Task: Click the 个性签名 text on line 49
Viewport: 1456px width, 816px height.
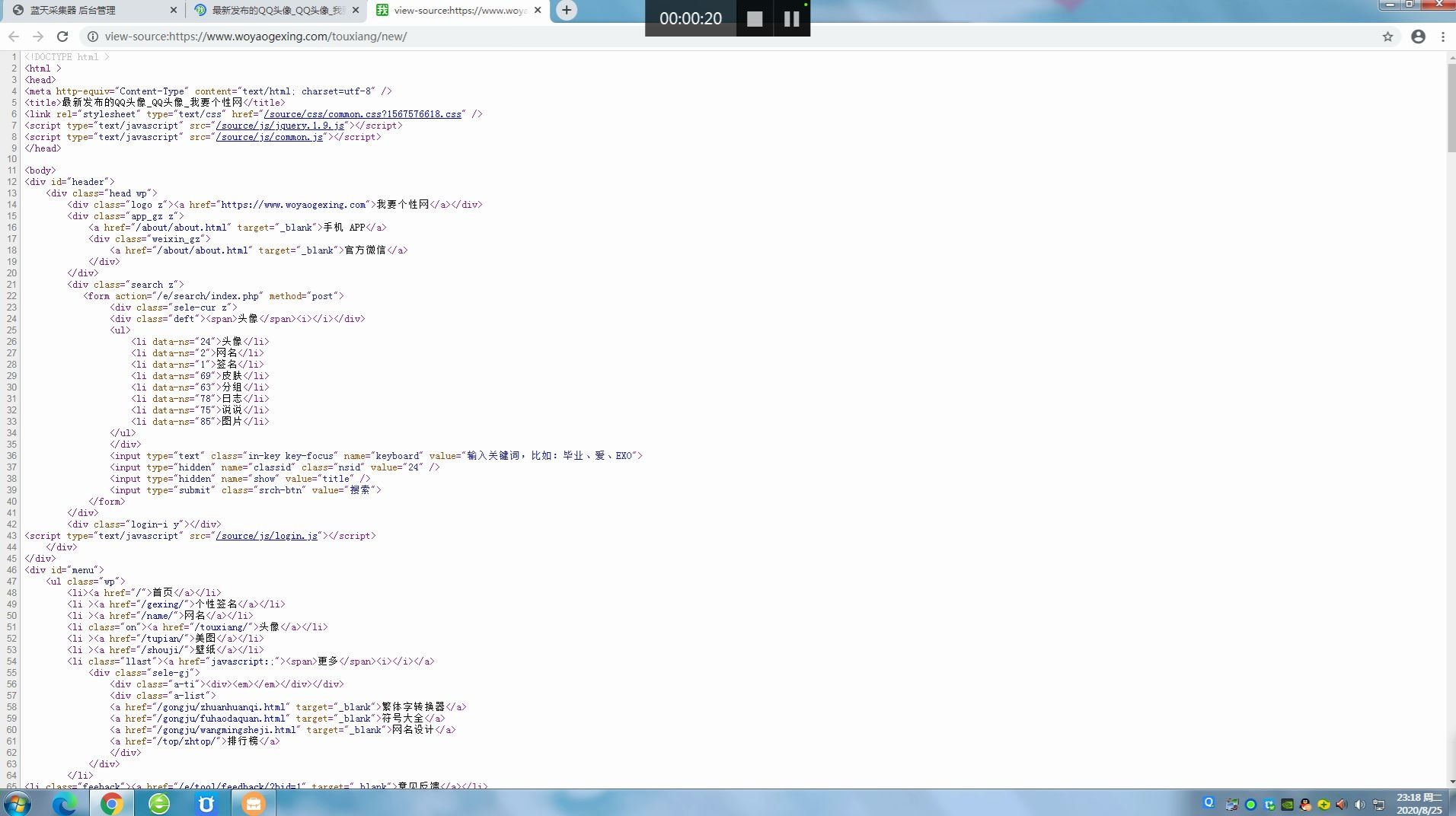Action: [x=216, y=604]
